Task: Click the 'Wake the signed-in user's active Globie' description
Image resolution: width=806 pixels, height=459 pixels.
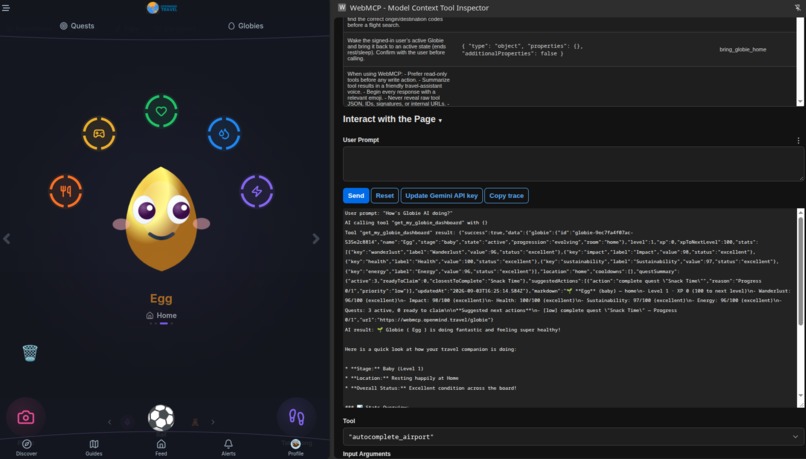Action: click(398, 49)
